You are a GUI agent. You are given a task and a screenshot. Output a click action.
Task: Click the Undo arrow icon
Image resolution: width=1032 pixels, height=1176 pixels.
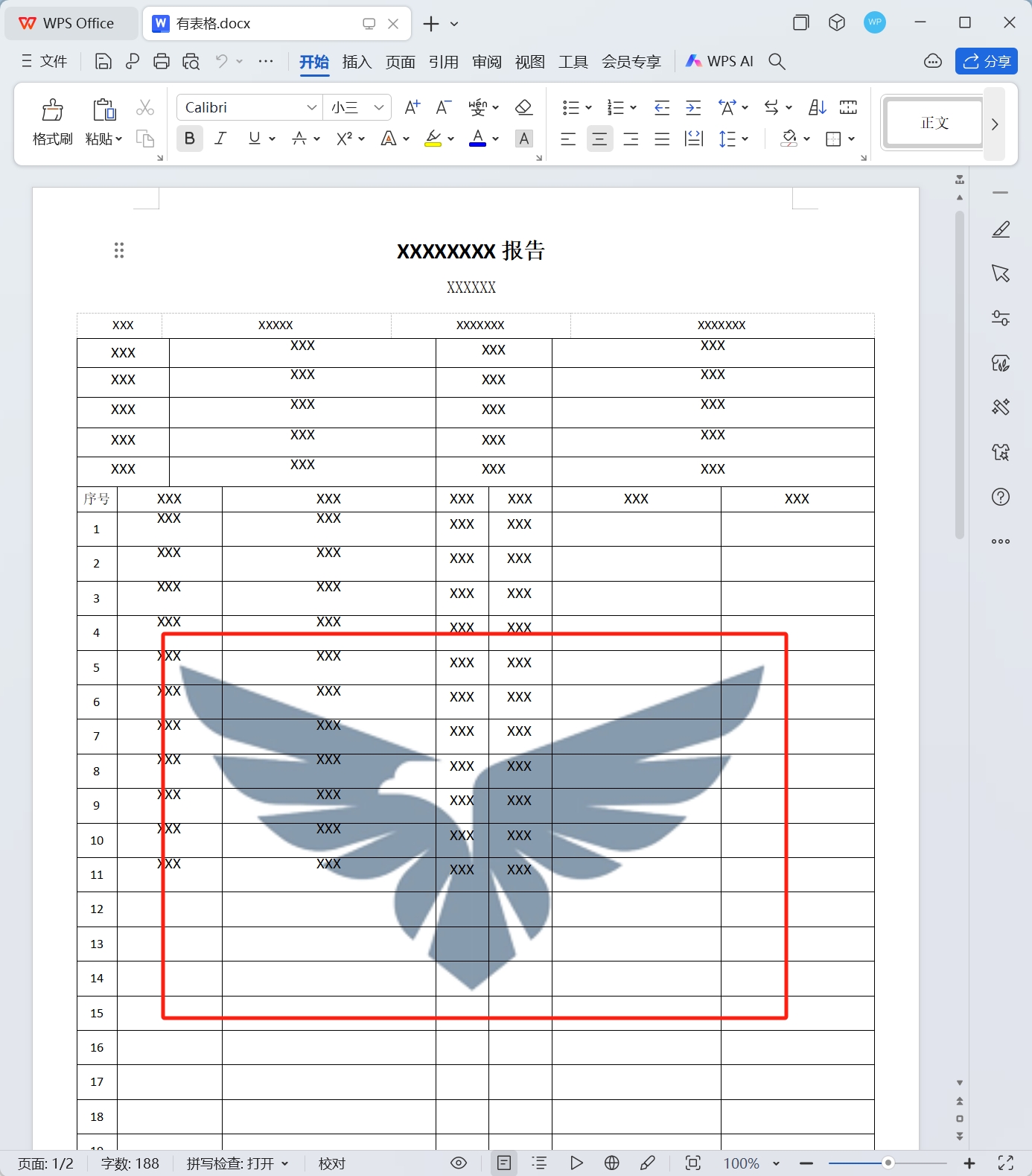click(221, 61)
